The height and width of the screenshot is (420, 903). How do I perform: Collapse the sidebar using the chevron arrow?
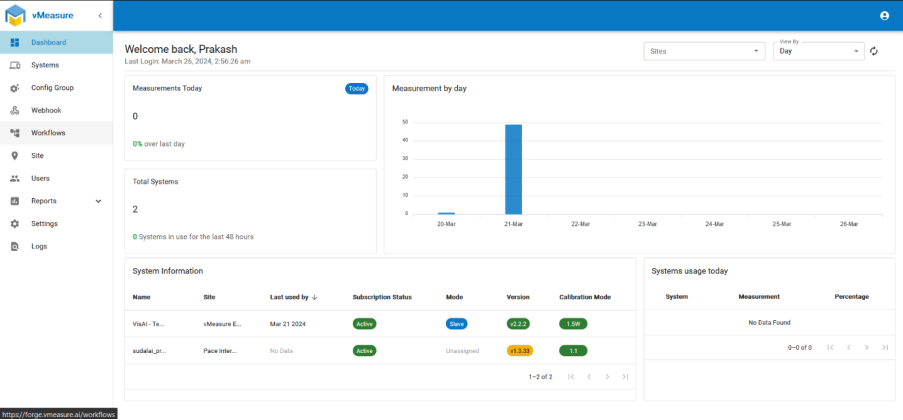coord(100,16)
